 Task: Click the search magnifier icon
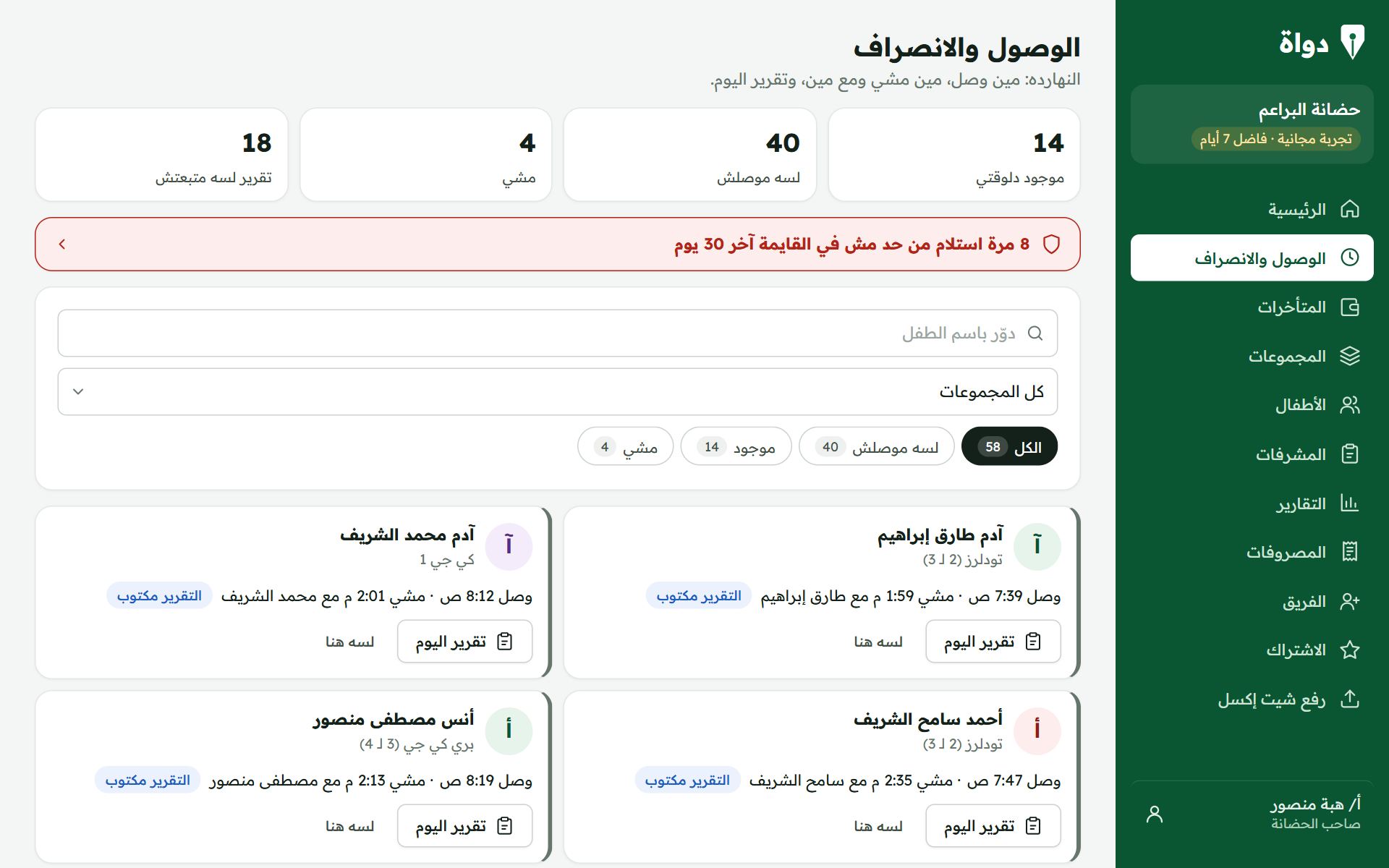pyautogui.click(x=1035, y=333)
